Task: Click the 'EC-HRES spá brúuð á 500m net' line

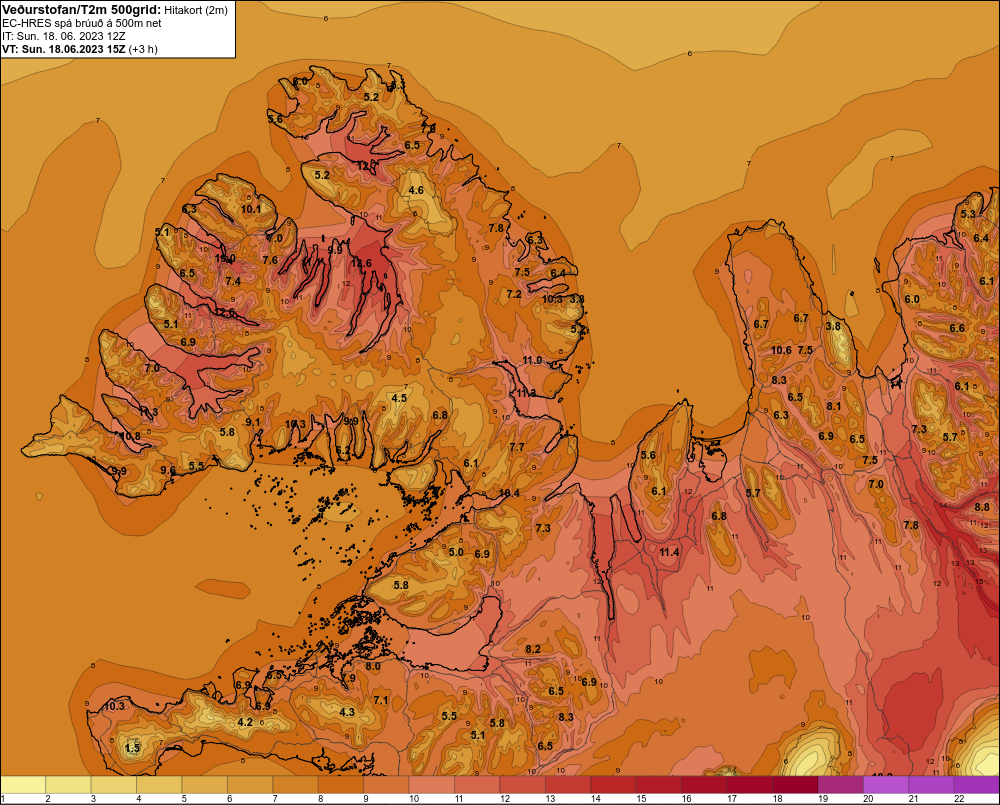Action: tap(82, 23)
